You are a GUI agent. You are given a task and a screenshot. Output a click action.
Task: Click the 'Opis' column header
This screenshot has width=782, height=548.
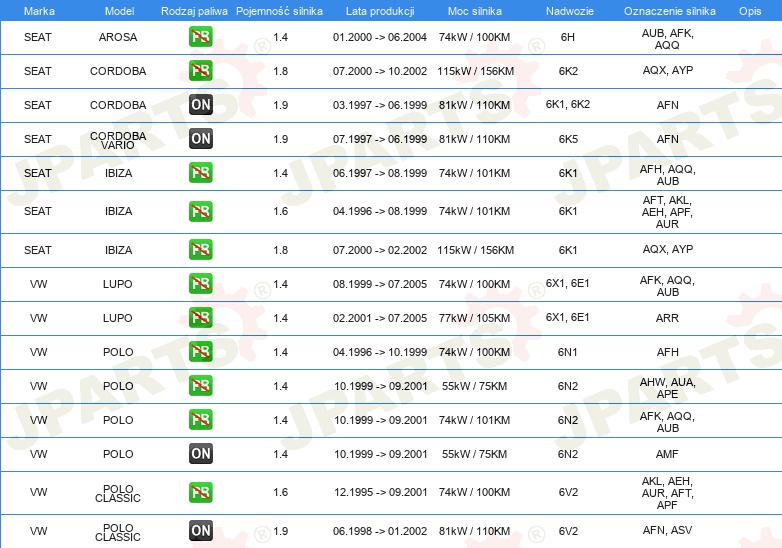(x=750, y=11)
